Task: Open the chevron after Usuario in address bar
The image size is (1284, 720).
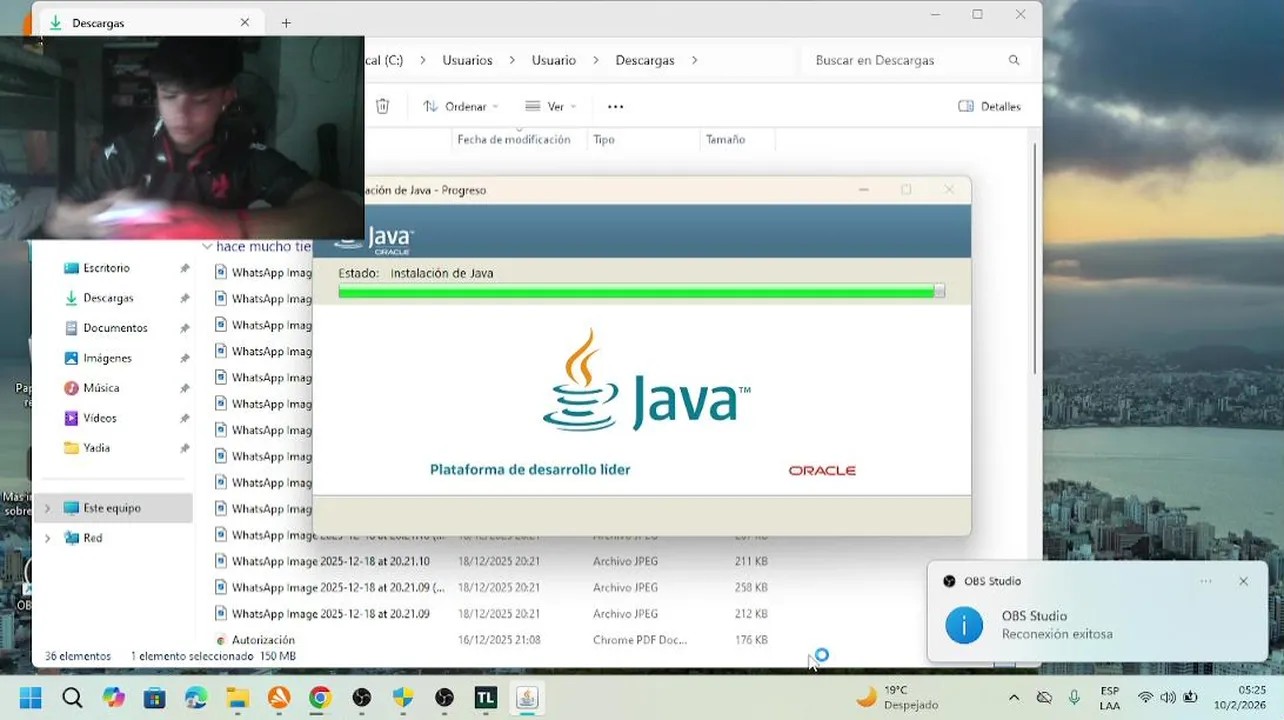Action: click(595, 60)
